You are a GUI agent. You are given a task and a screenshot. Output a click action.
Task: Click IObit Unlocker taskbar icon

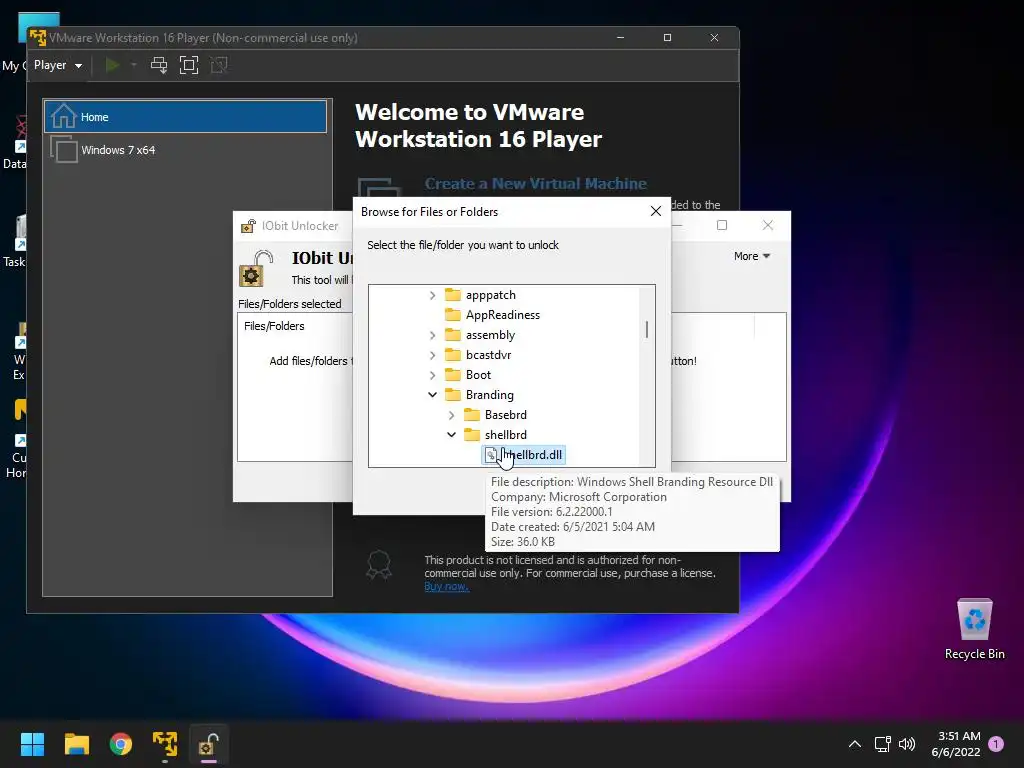click(209, 744)
